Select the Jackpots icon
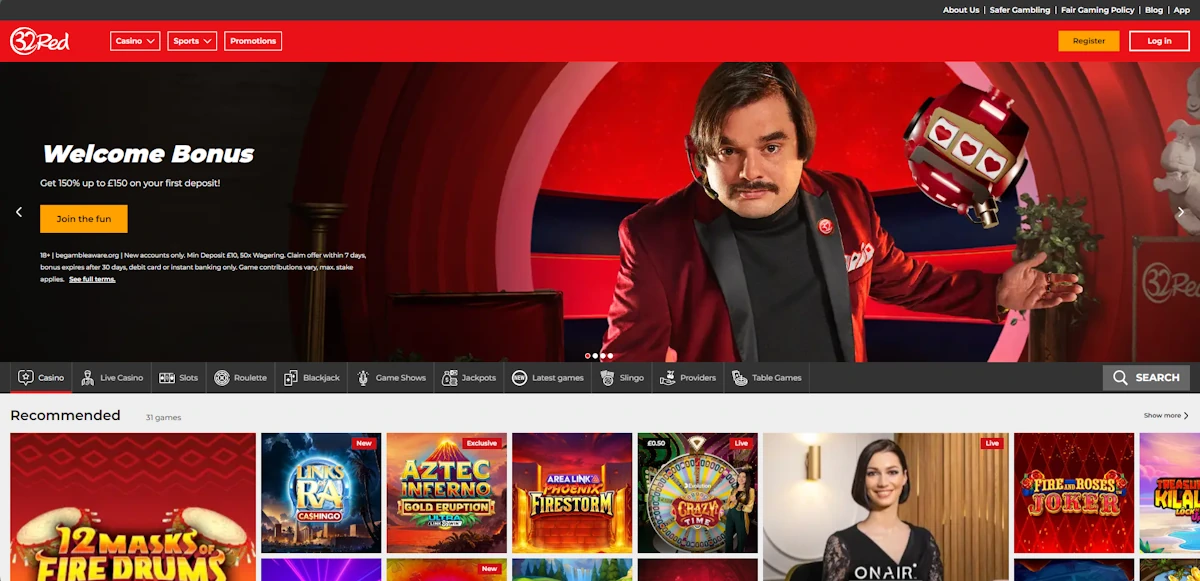This screenshot has width=1200, height=581. [x=450, y=378]
